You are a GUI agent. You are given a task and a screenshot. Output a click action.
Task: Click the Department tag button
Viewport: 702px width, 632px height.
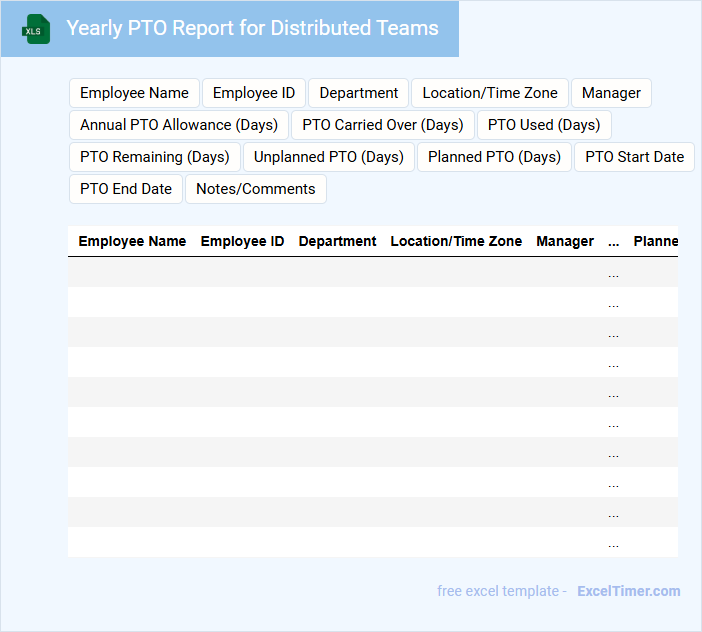pyautogui.click(x=358, y=93)
